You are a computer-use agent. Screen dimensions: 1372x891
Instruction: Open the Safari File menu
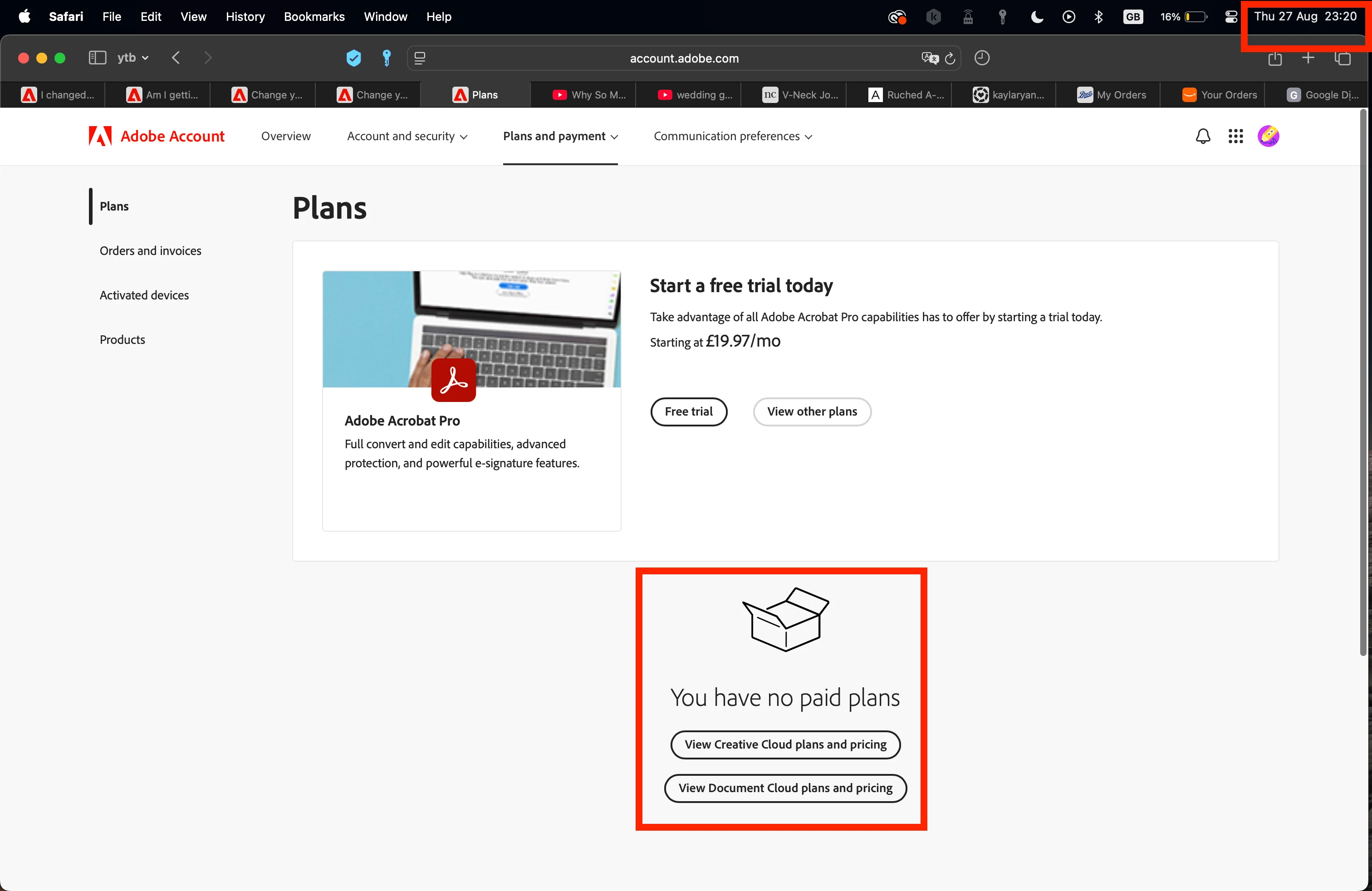pyautogui.click(x=112, y=17)
